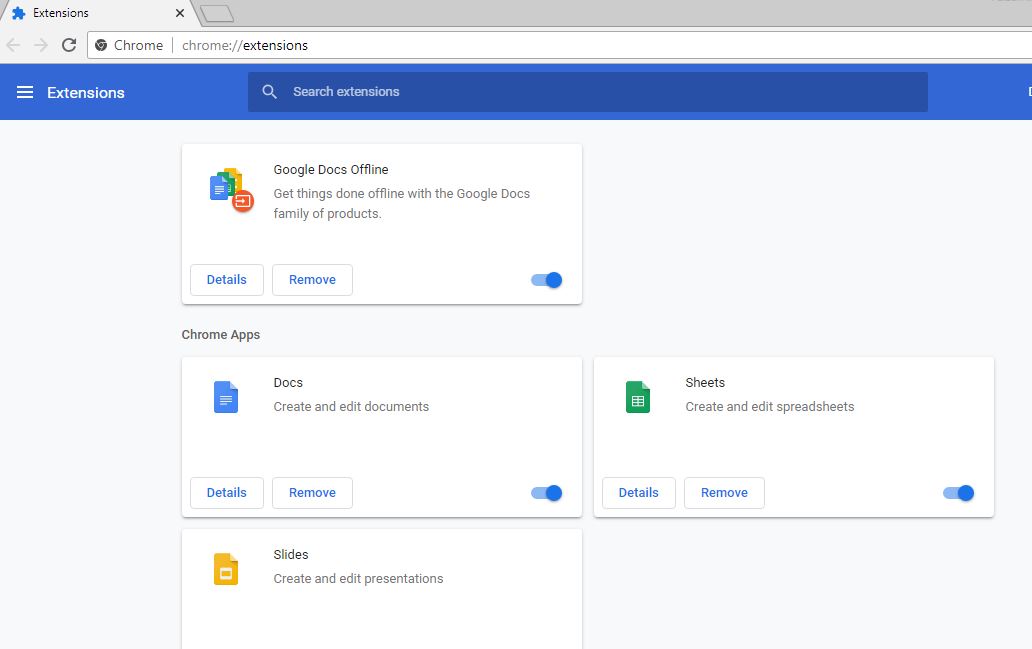Screen dimensions: 1032x649
Task: Click 'Create and edit presentations' text
Action: 359,579
